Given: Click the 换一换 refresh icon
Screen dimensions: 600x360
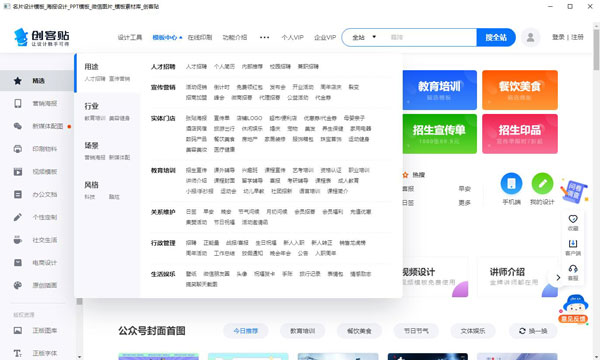Looking at the screenshot, I should coord(522,331).
